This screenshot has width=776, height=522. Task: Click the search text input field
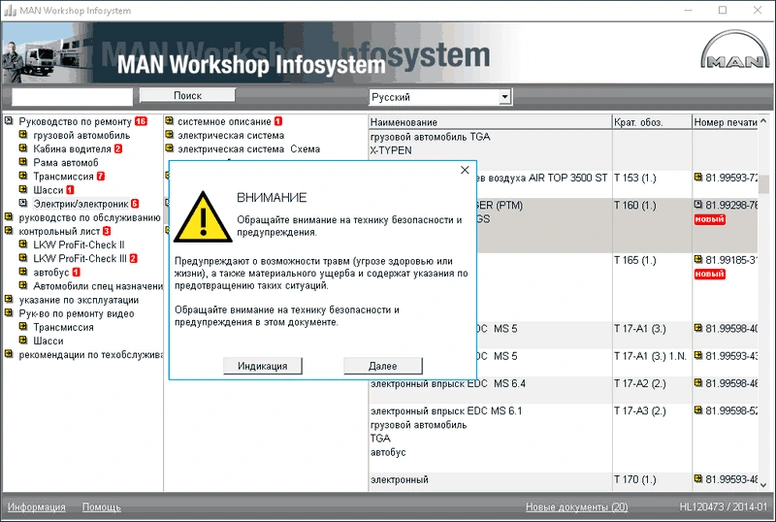click(x=72, y=96)
